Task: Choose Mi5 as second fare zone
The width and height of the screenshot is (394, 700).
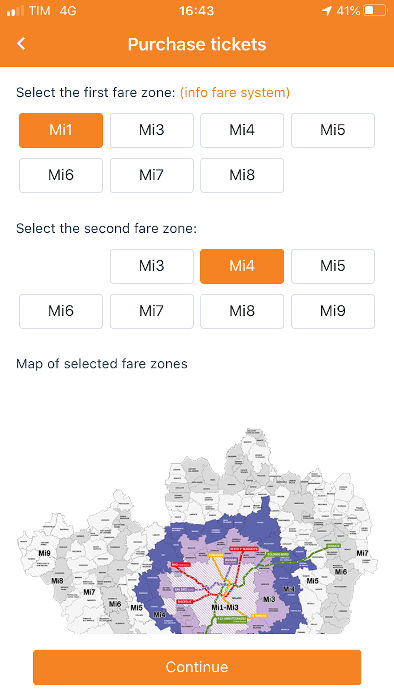Action: click(333, 267)
